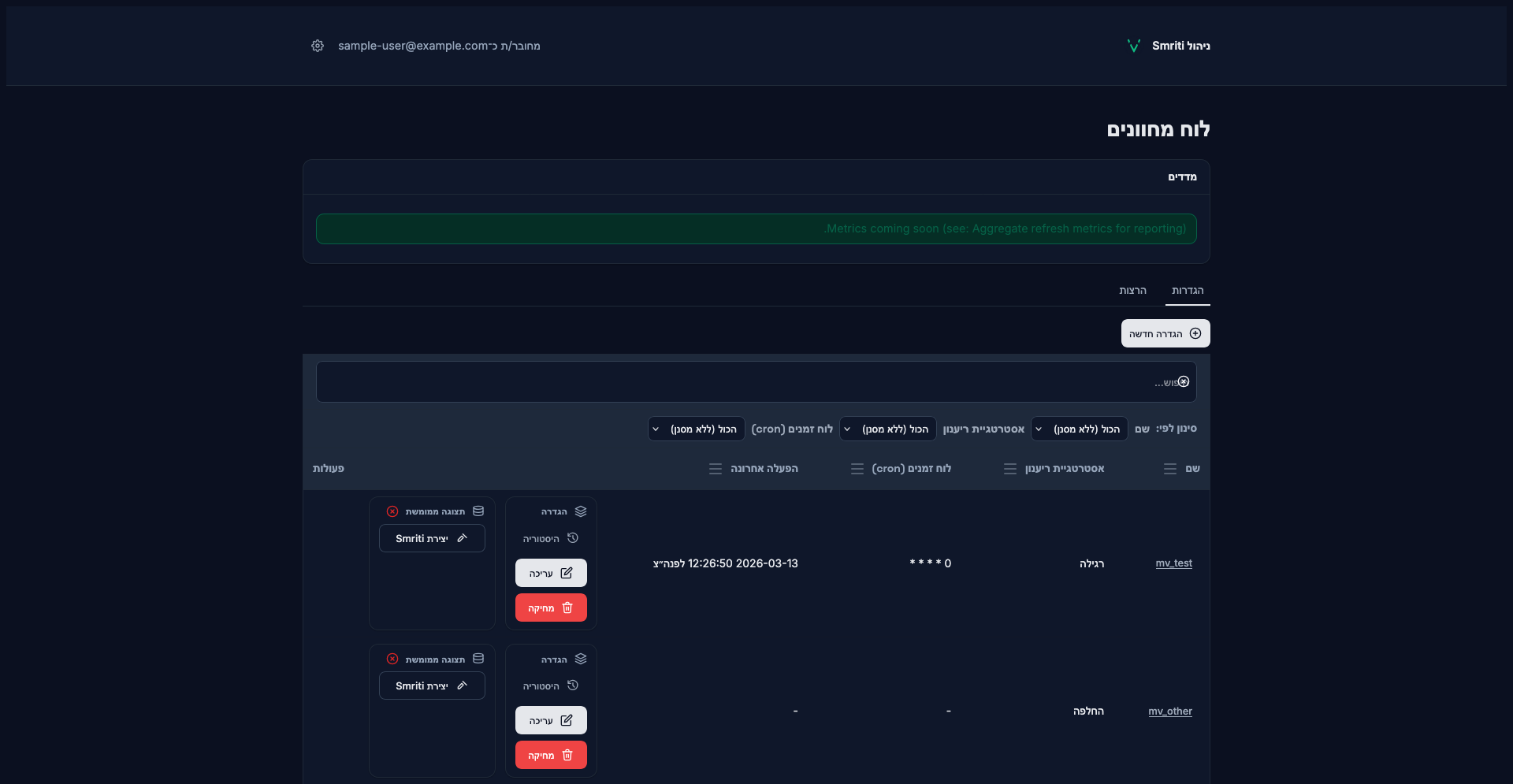Screen dimensions: 1513x784
Task: Click the Smriti logo icon in header
Action: point(1134,46)
